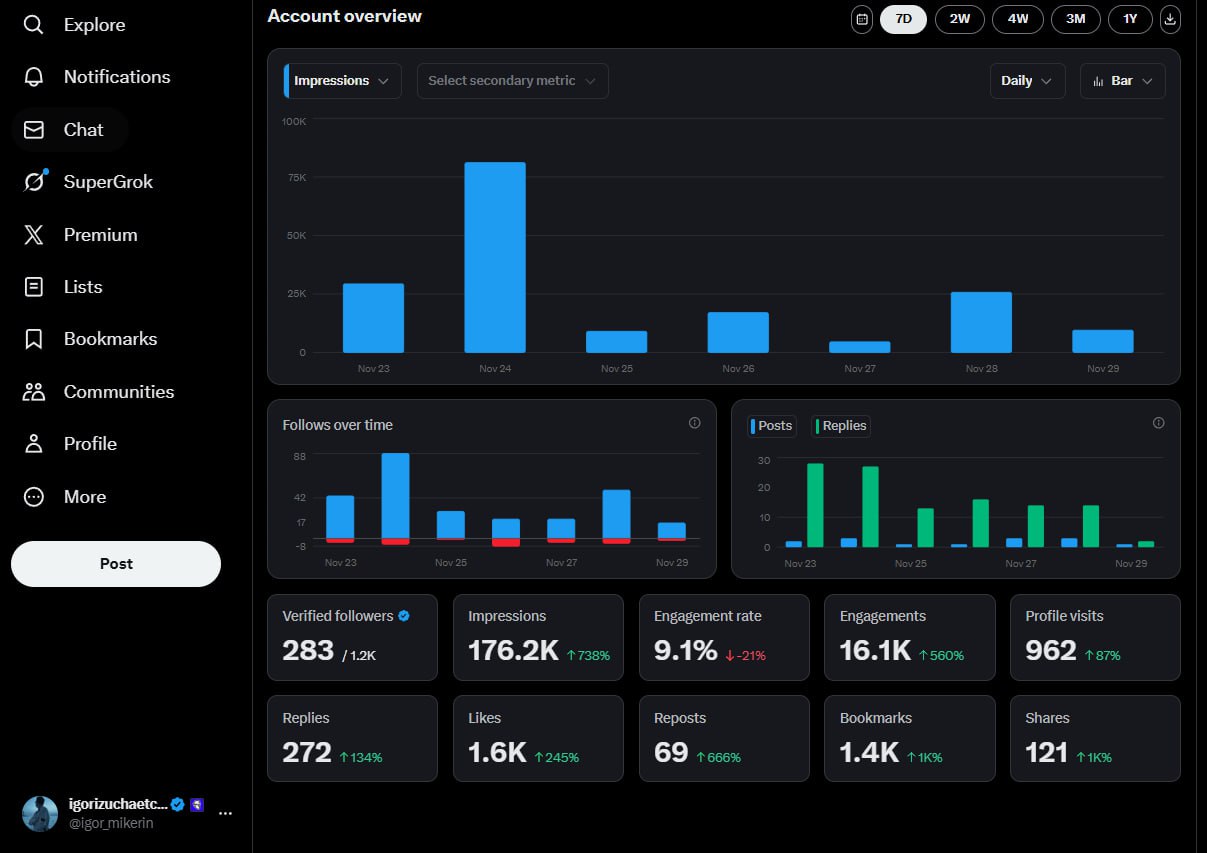Open the Daily interval dropdown
The height and width of the screenshot is (853, 1207).
(x=1026, y=81)
